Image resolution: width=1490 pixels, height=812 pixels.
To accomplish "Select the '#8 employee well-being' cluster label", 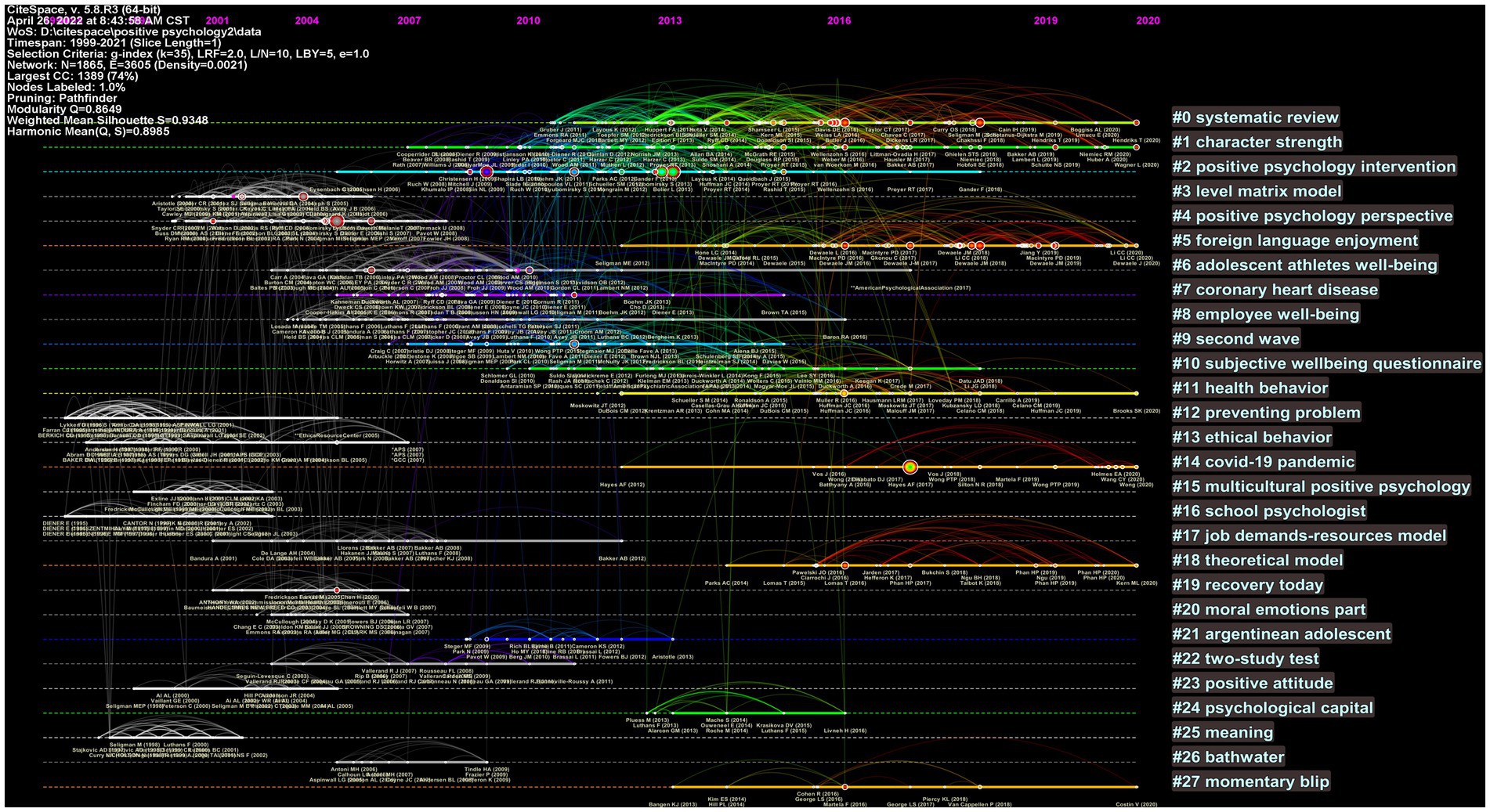I will click(x=1265, y=313).
